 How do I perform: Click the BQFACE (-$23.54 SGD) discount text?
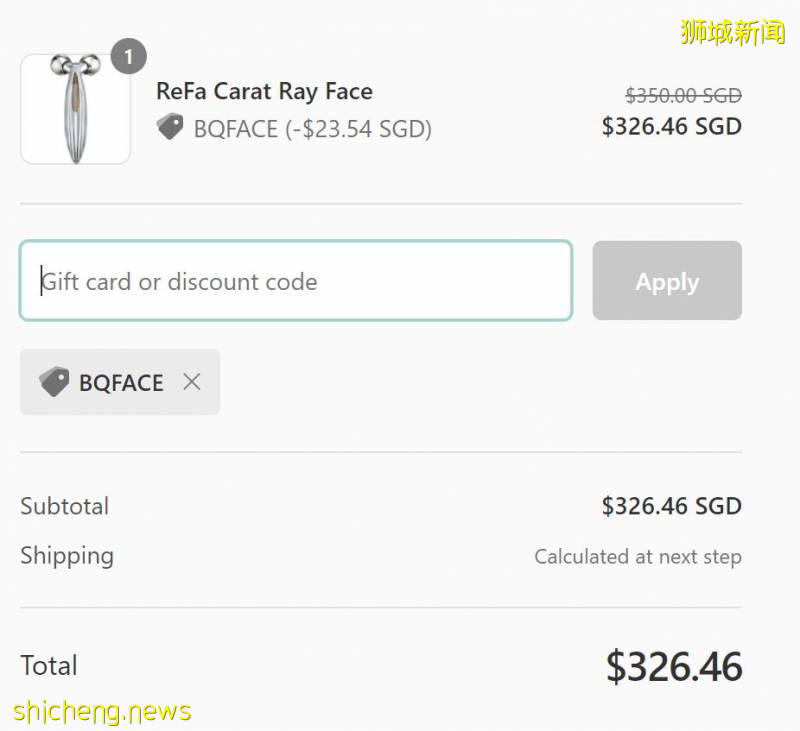[312, 128]
